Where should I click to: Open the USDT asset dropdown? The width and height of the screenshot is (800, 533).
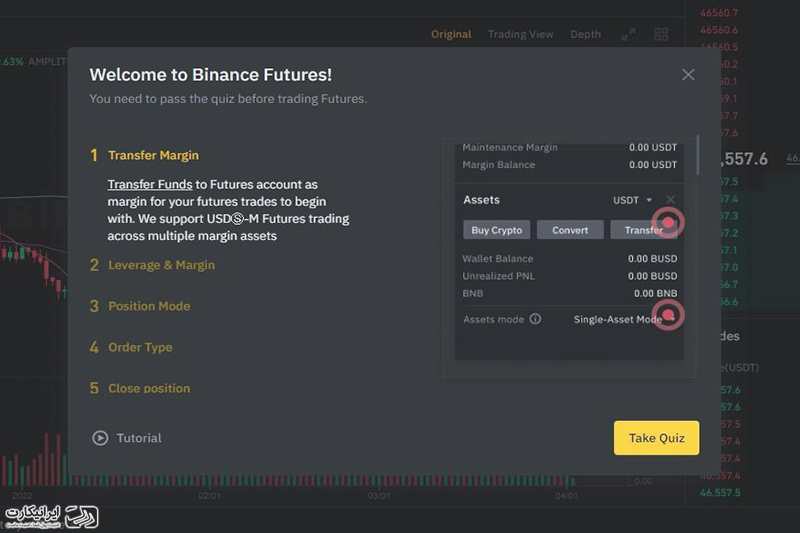click(x=632, y=200)
